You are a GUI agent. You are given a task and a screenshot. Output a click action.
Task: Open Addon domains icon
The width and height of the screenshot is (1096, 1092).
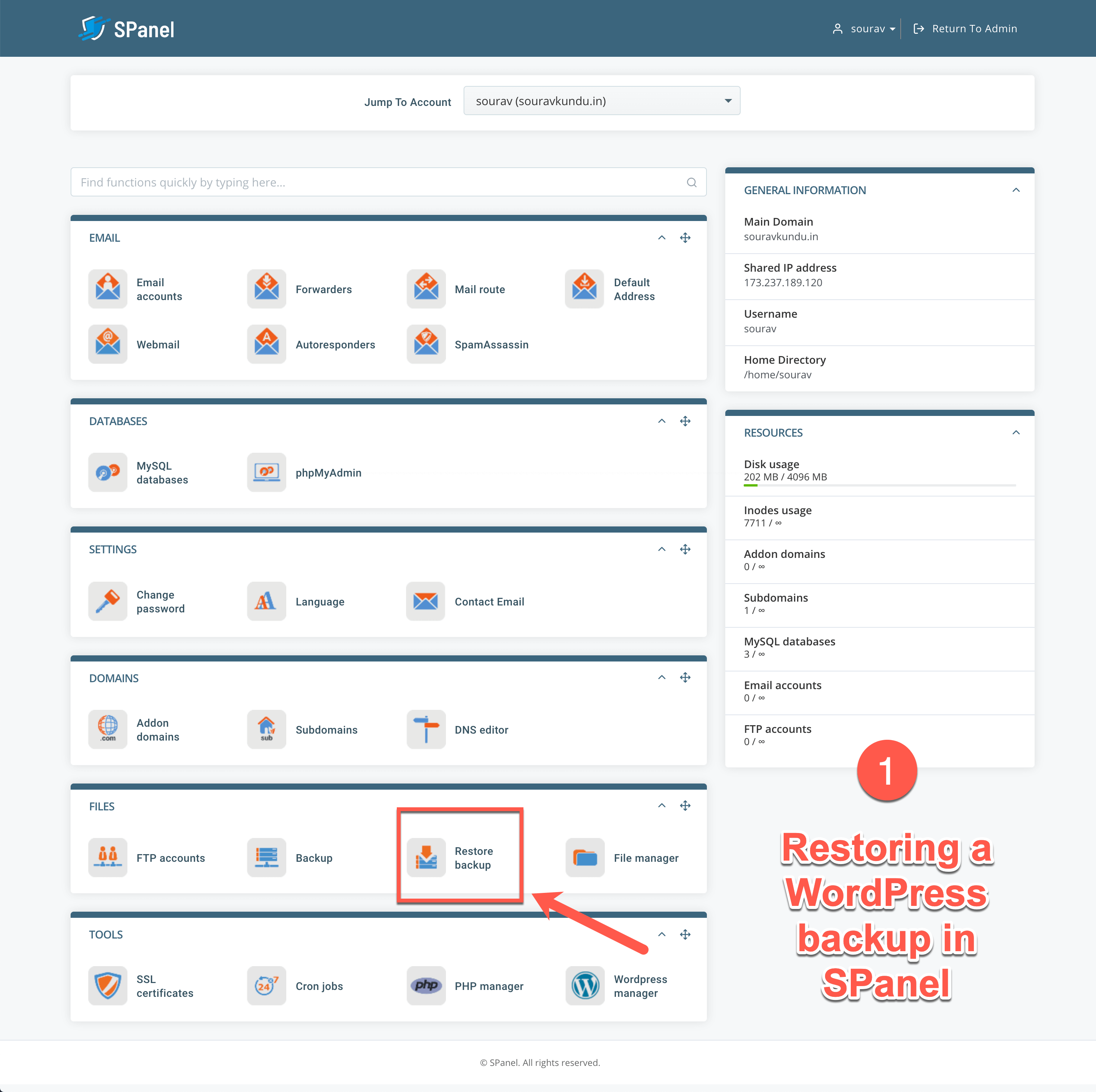click(108, 729)
